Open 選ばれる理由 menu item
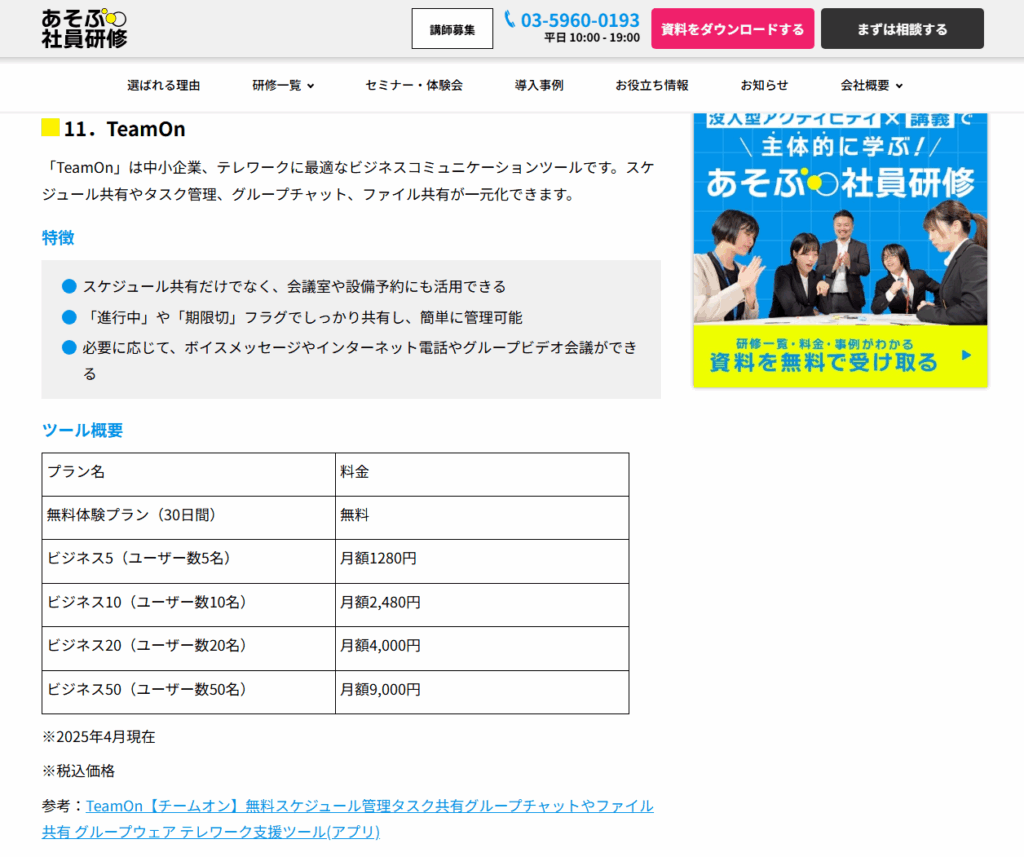 163,86
